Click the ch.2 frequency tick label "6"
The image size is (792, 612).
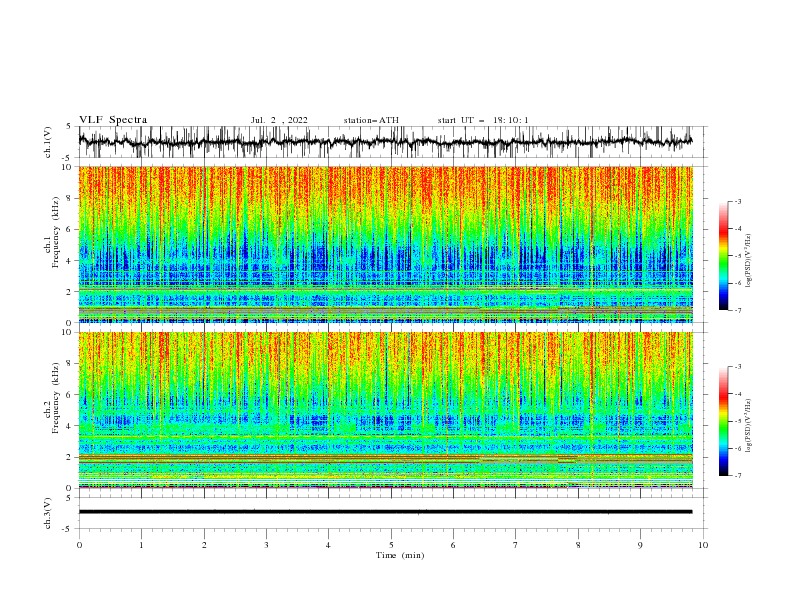tap(70, 395)
